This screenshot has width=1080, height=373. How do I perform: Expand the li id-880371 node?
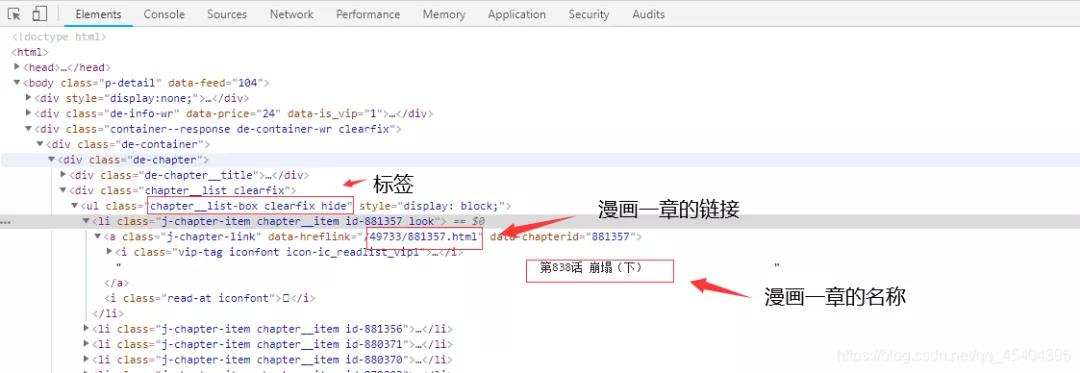pyautogui.click(x=86, y=344)
